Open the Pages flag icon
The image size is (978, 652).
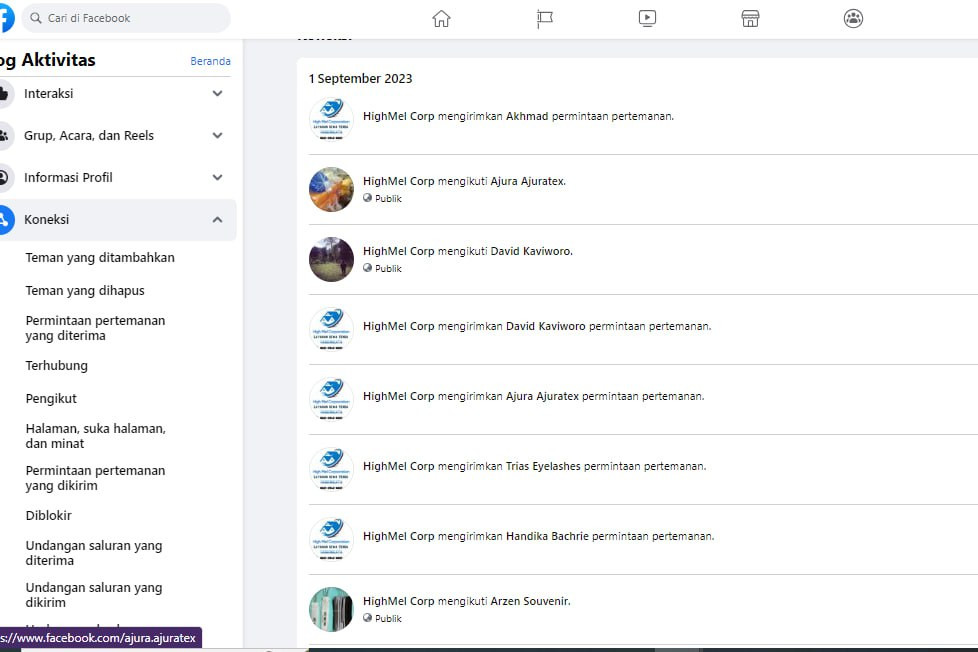545,19
